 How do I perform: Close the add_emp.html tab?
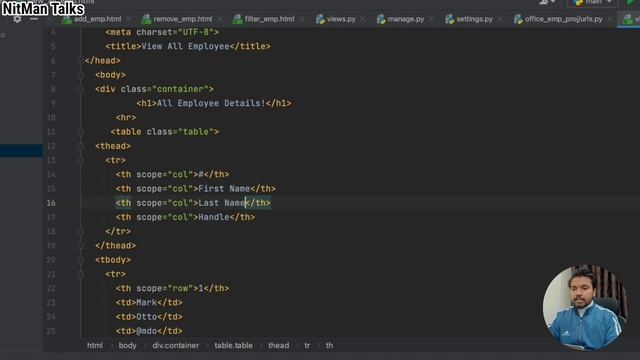click(x=129, y=19)
